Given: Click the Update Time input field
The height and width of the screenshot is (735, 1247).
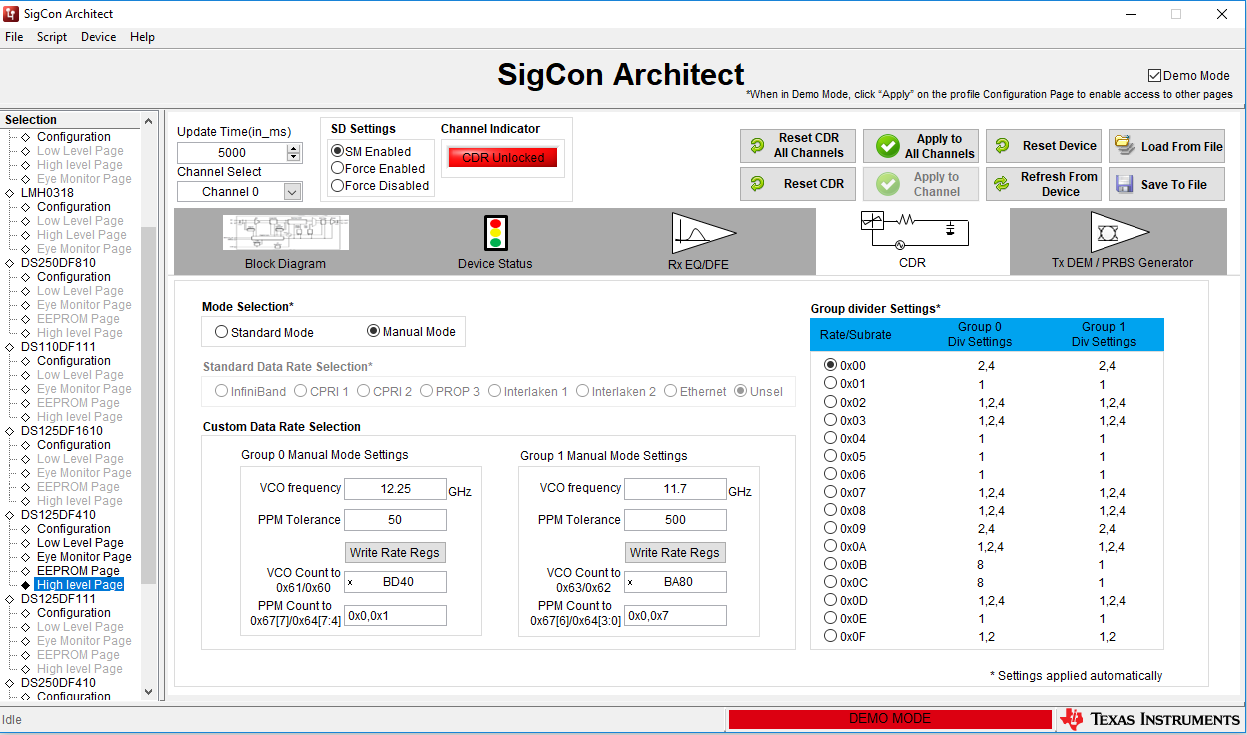Looking at the screenshot, I should coord(232,153).
